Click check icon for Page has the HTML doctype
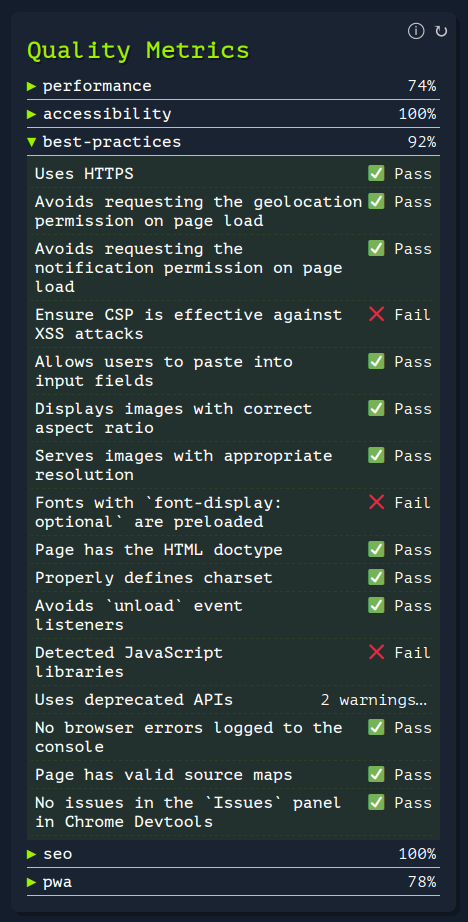Screen dimensions: 468x922 pos(376,550)
